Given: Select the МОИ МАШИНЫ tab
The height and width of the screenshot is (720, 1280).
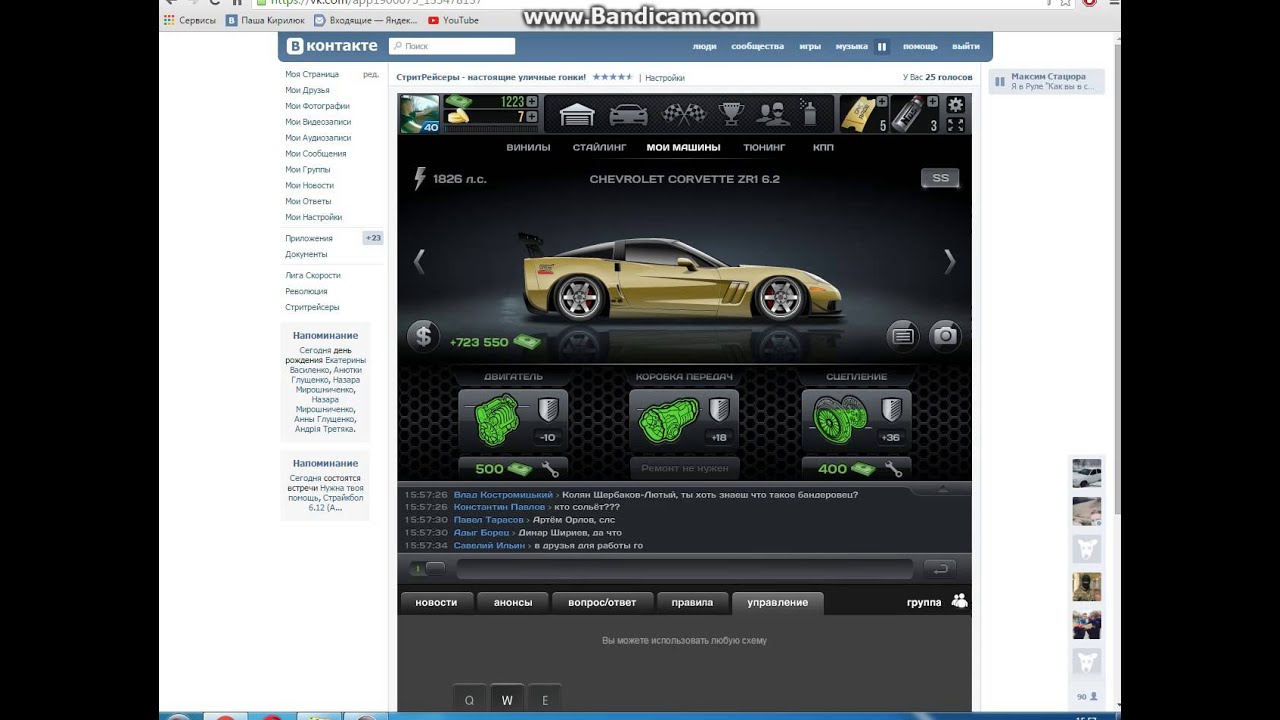Looking at the screenshot, I should coord(683,147).
